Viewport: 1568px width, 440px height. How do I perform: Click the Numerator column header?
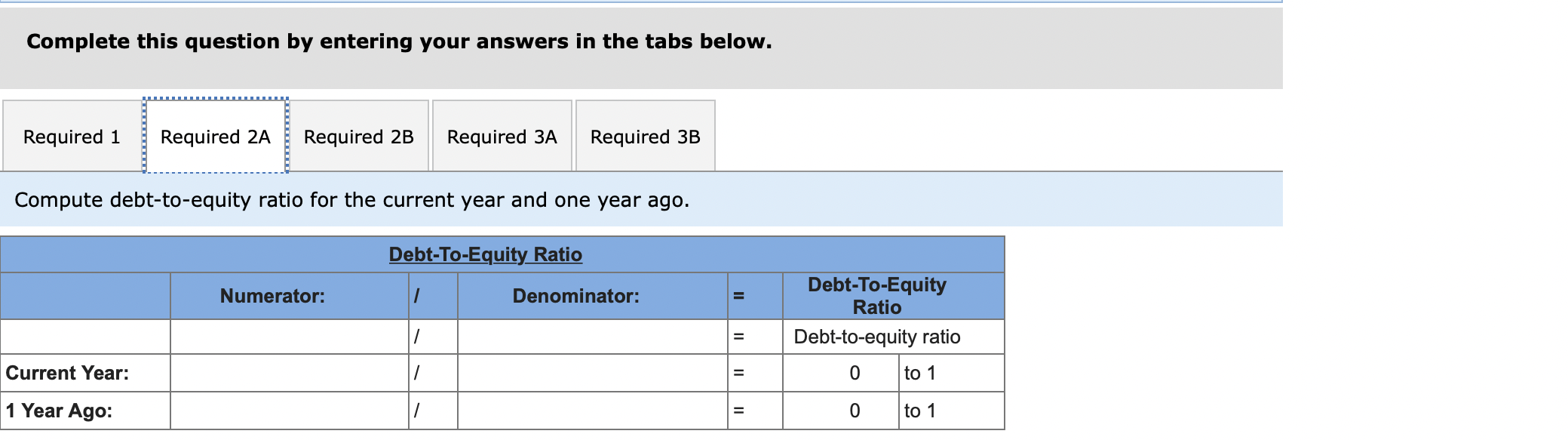click(x=275, y=296)
